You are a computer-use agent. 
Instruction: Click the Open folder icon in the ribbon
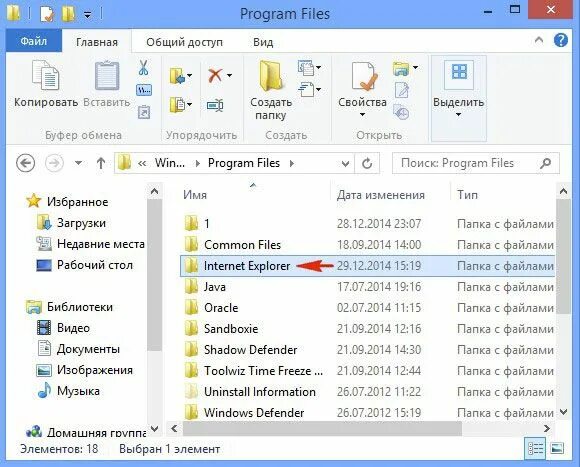click(401, 68)
